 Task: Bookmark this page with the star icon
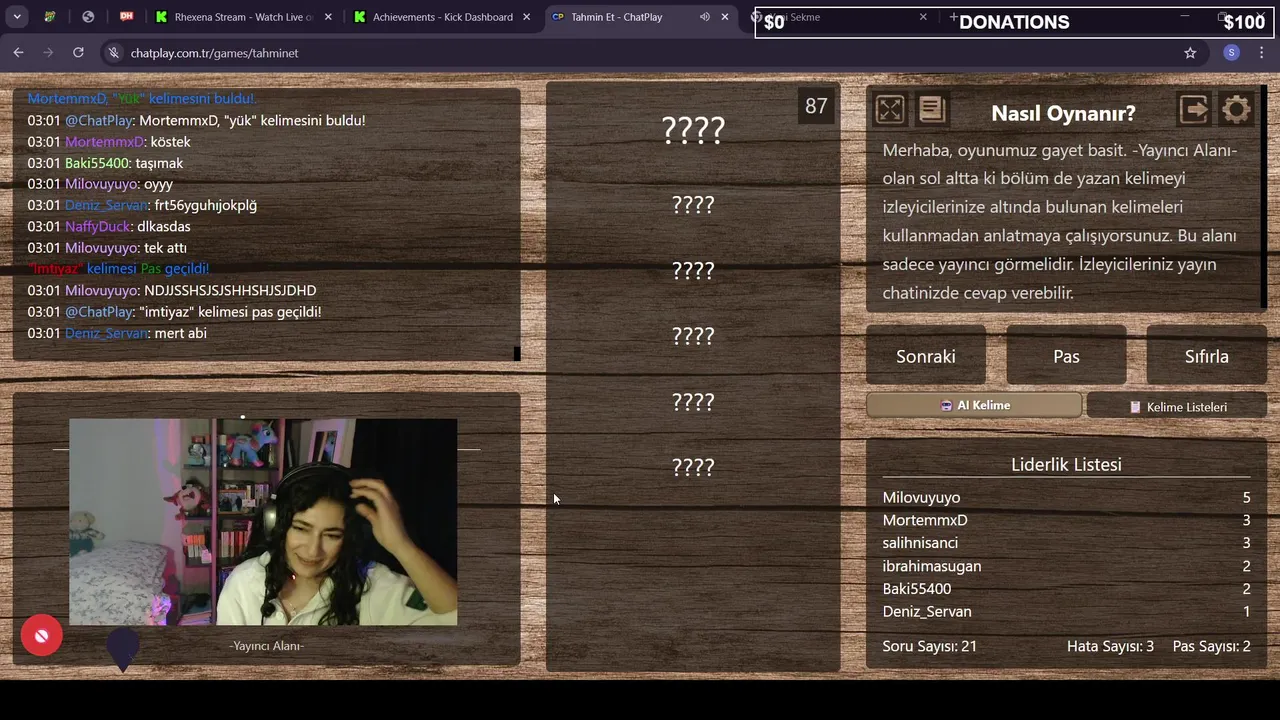click(x=1190, y=53)
